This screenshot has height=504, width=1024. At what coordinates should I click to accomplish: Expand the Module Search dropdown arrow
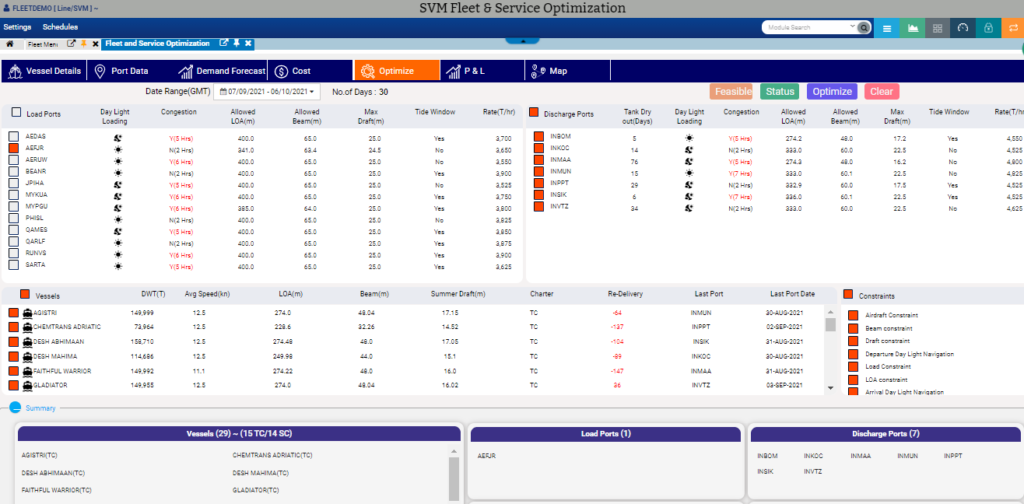coord(852,28)
